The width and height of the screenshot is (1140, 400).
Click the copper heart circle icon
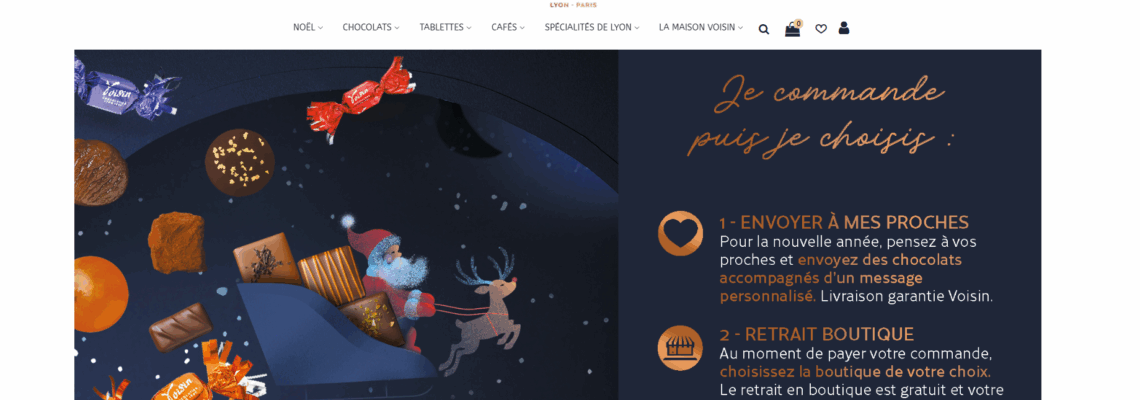(681, 233)
